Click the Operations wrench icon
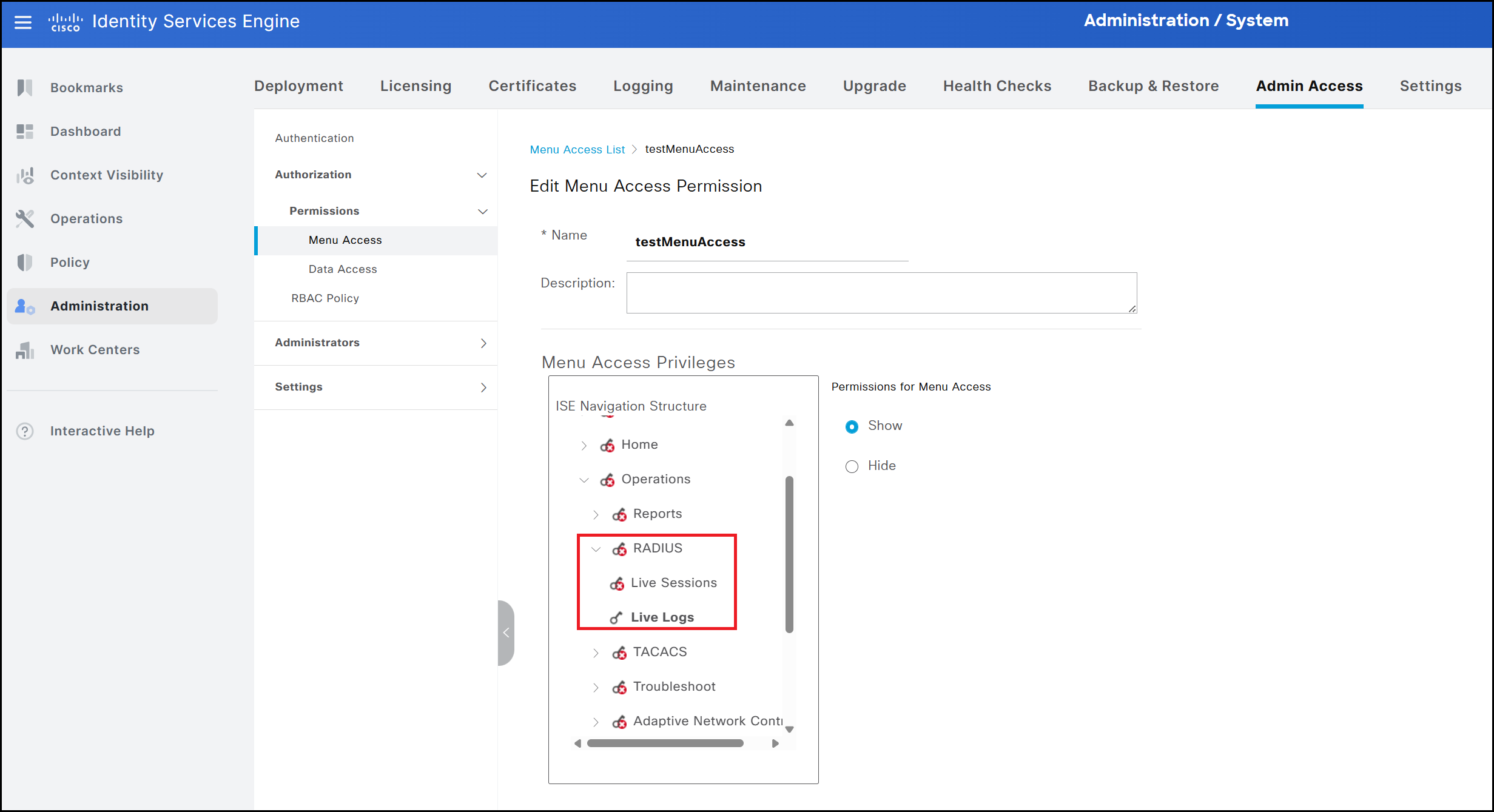This screenshot has width=1494, height=812. pyautogui.click(x=25, y=219)
